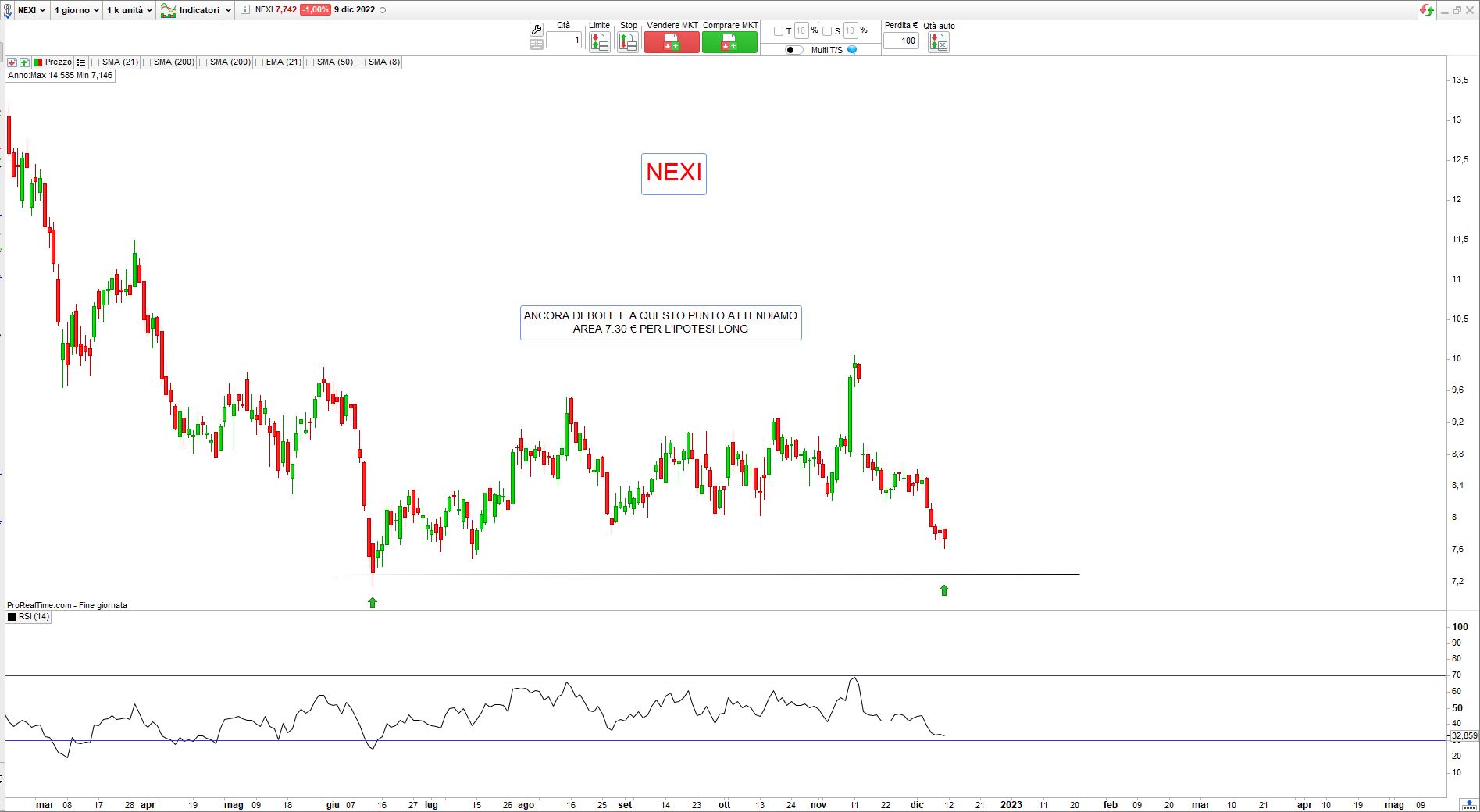Image resolution: width=1480 pixels, height=812 pixels.
Task: Click the red NEXI title annotation
Action: coord(674,173)
